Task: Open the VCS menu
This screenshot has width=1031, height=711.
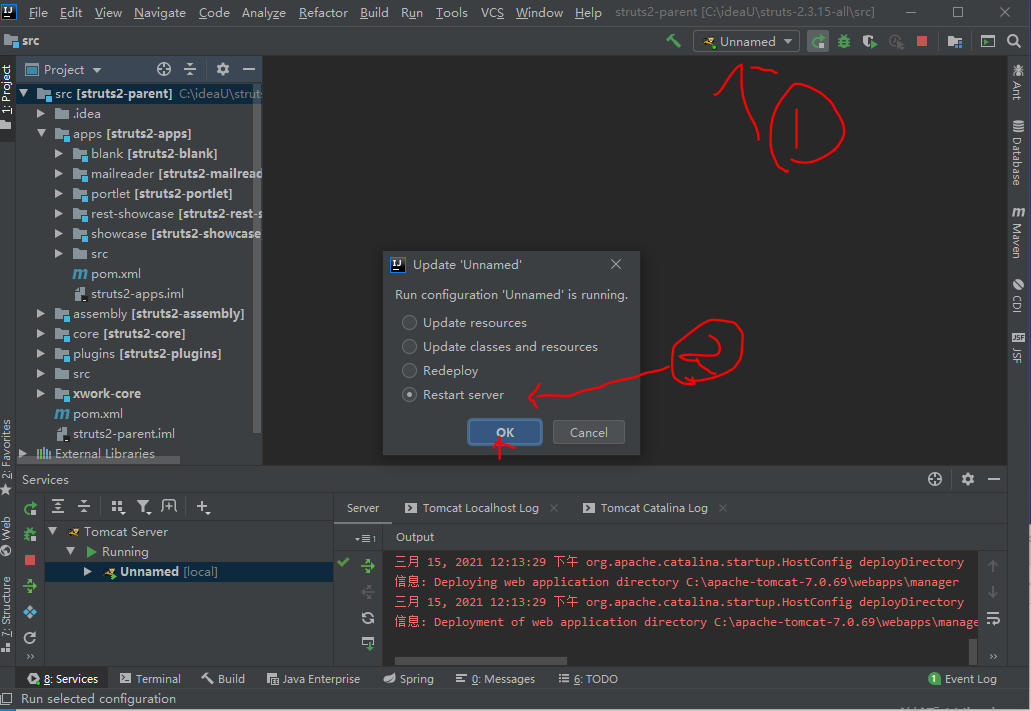Action: pyautogui.click(x=492, y=12)
